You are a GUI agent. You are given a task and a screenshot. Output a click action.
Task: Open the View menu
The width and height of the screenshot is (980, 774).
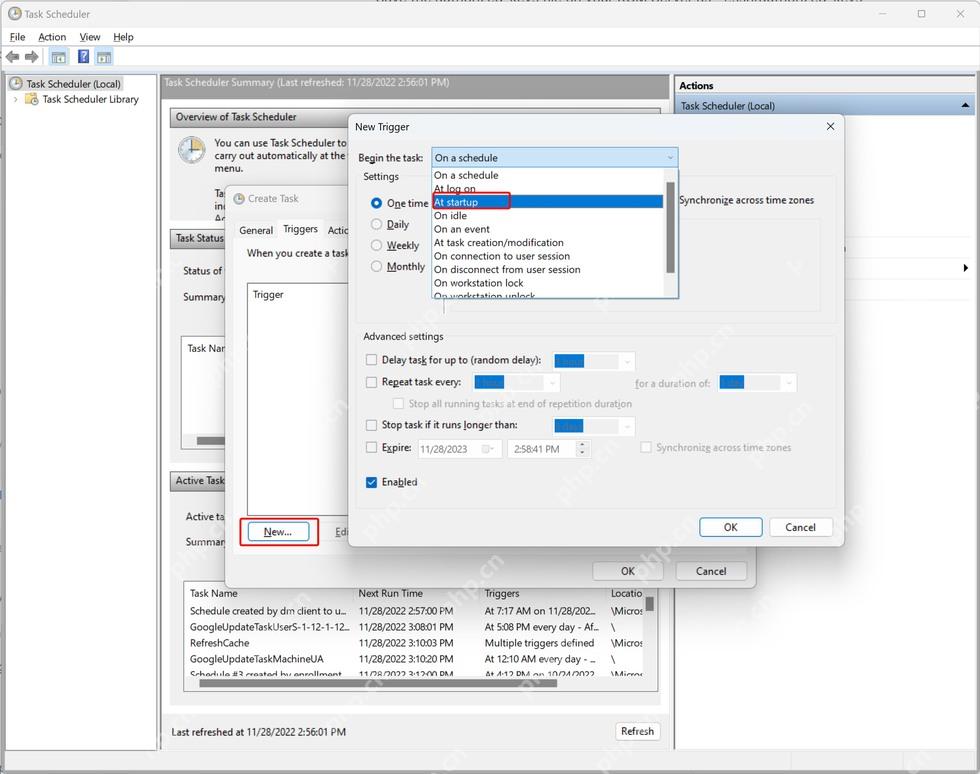click(x=90, y=37)
